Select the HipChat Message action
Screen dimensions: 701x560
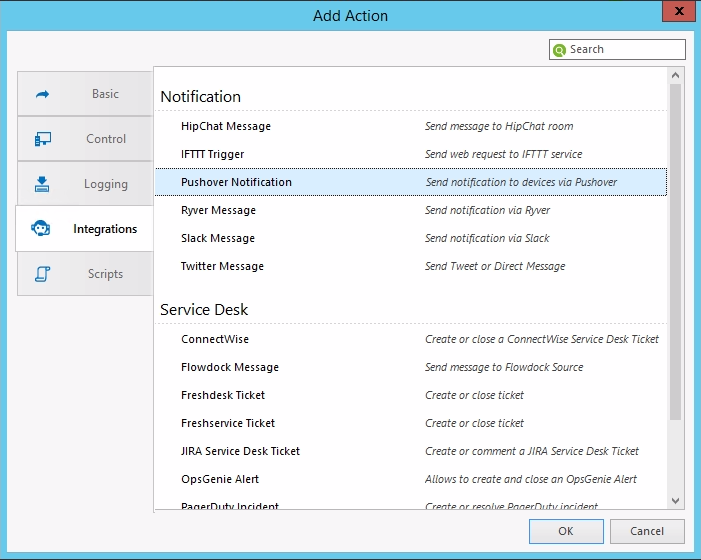point(226,127)
